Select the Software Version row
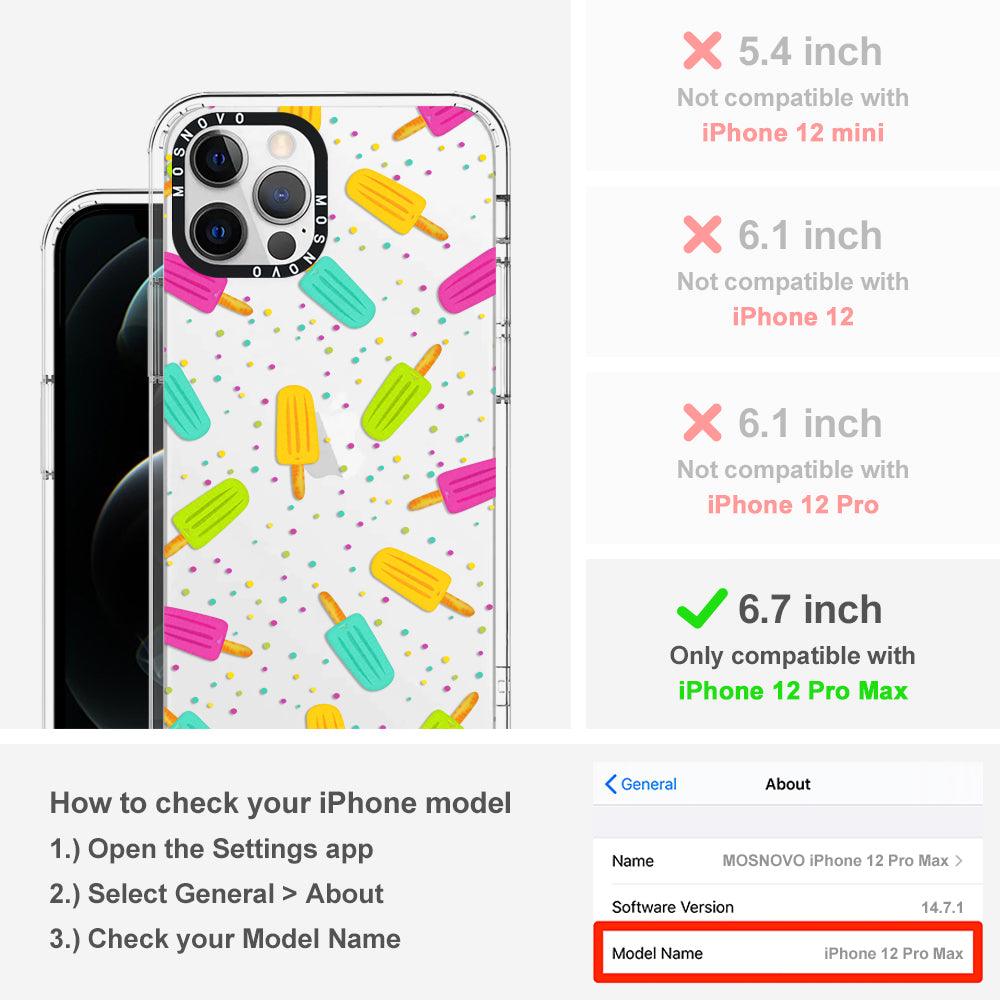Image resolution: width=1000 pixels, height=1000 pixels. [787, 906]
